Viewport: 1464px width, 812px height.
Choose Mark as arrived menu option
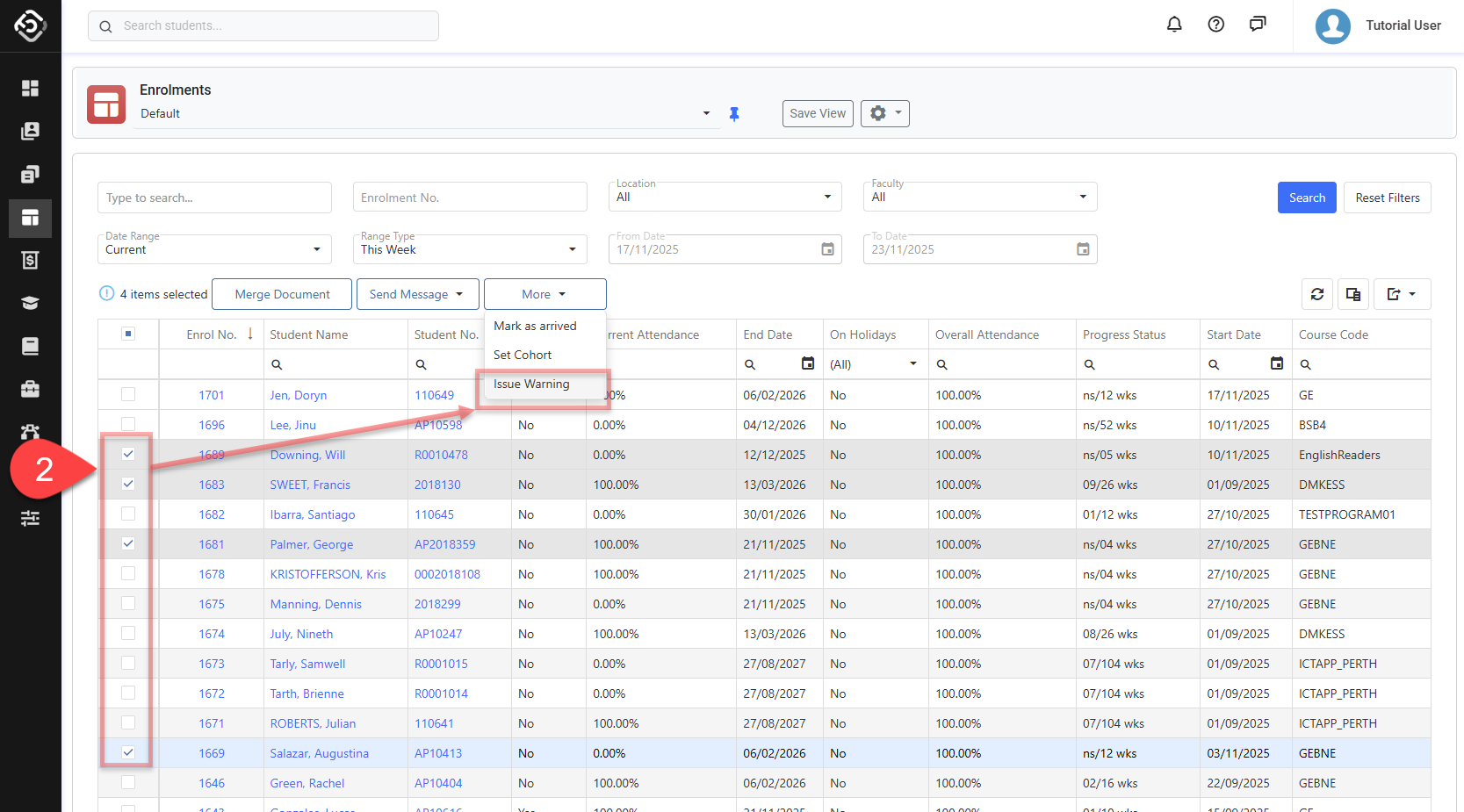coord(535,326)
